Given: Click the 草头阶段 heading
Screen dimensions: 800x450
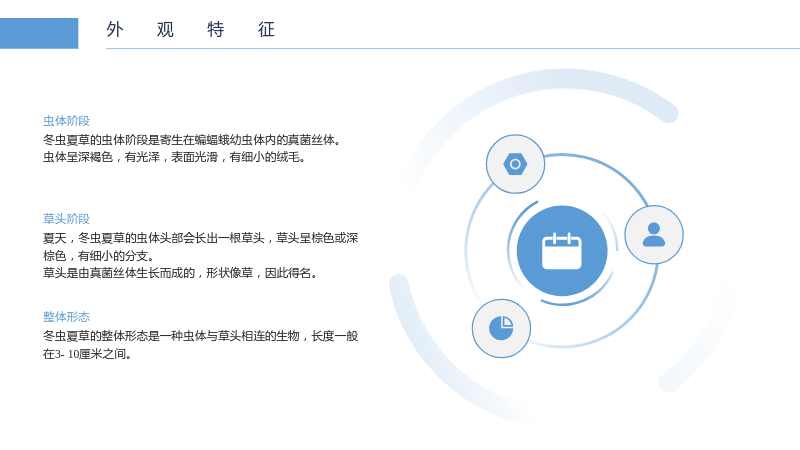Looking at the screenshot, I should coord(66,219).
